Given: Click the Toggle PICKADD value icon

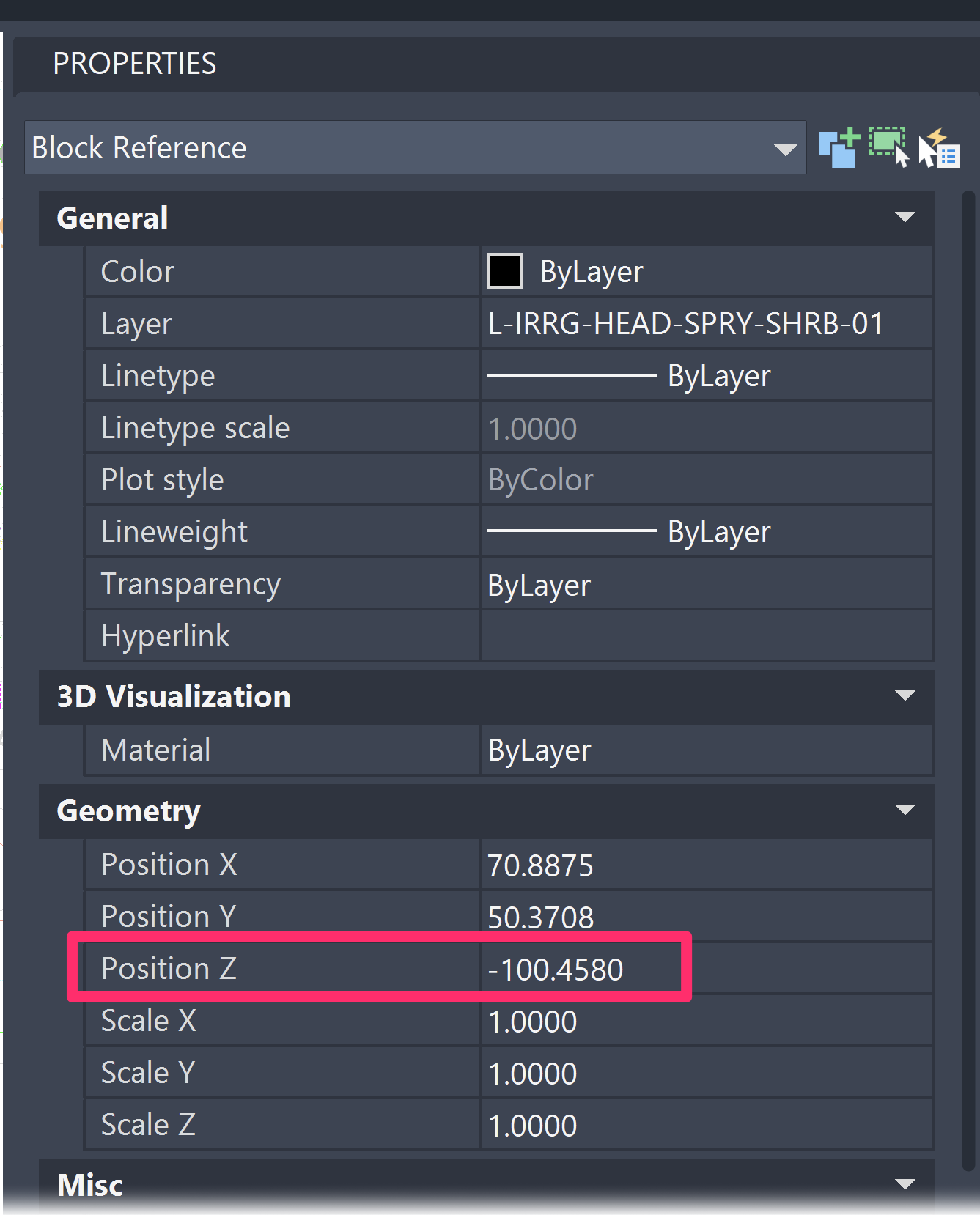Looking at the screenshot, I should [x=839, y=147].
